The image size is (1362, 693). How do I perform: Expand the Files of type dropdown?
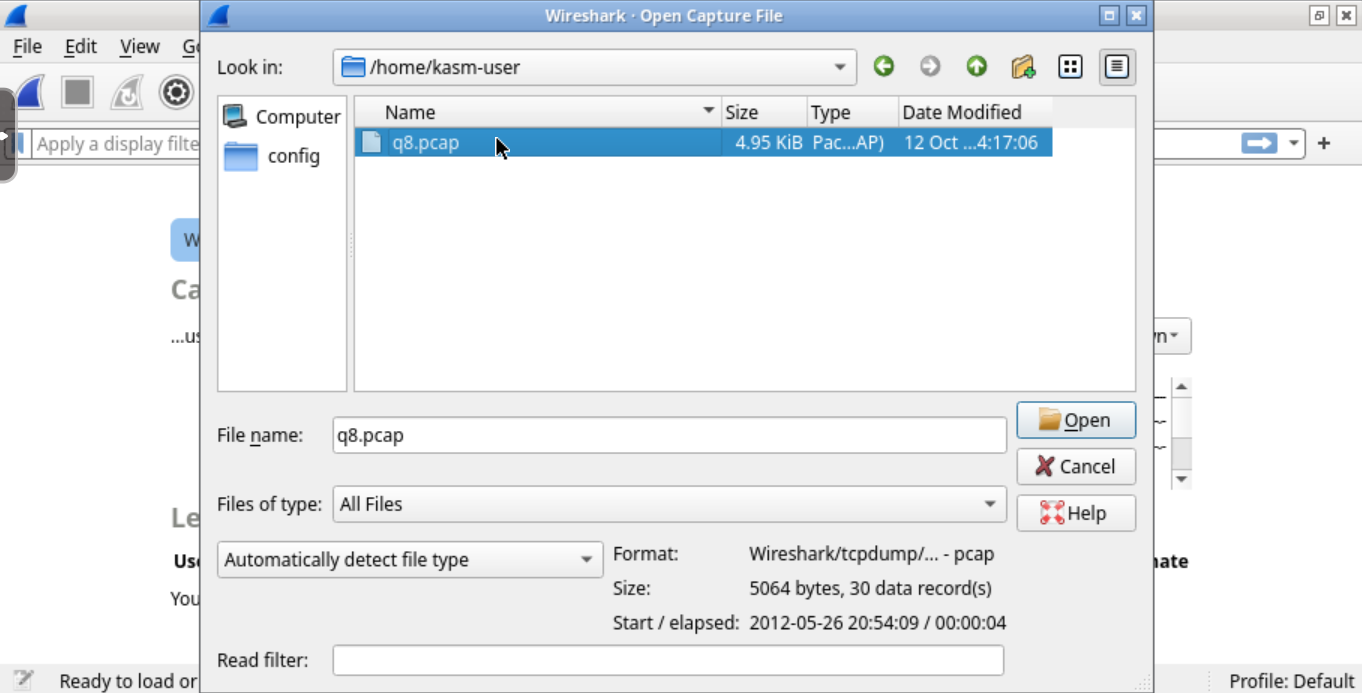tap(989, 504)
